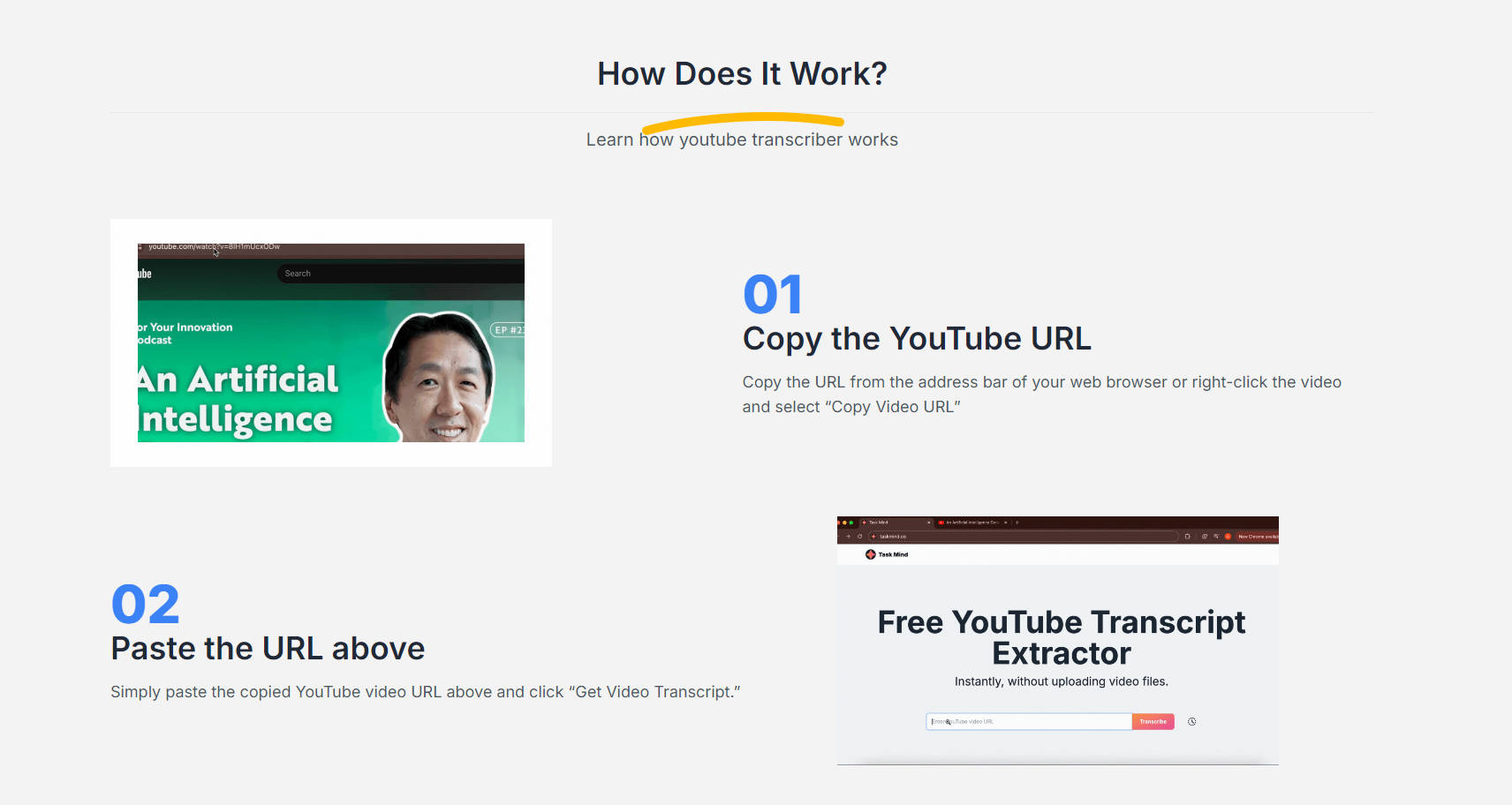The width and height of the screenshot is (1512, 805).
Task: Click the orange profile avatar in the toolbar
Action: click(x=1228, y=537)
